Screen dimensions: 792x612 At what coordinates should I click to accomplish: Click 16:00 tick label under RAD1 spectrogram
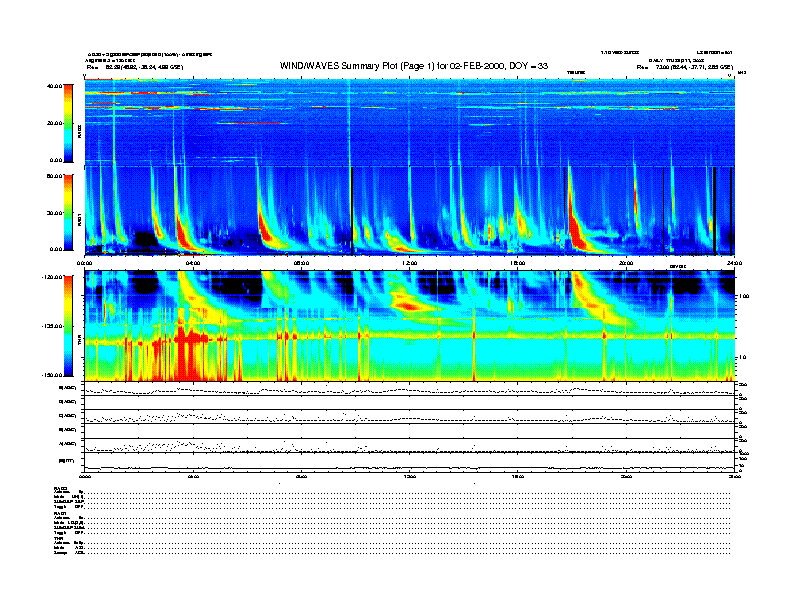(518, 263)
